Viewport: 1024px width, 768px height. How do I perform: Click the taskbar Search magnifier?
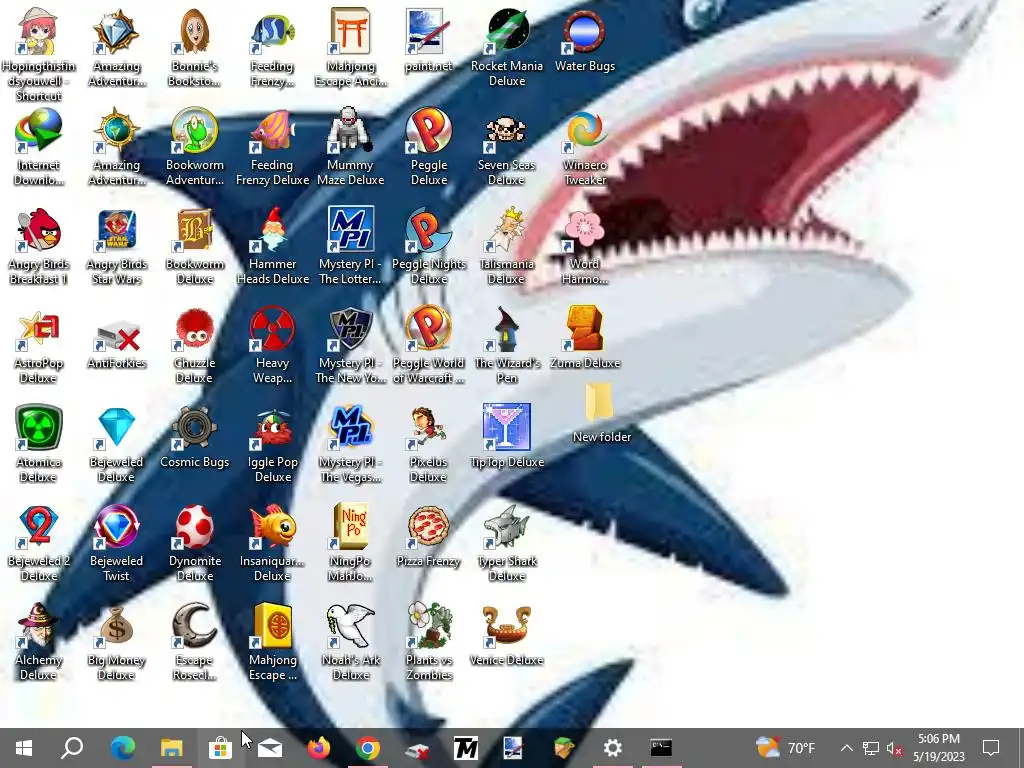(x=72, y=748)
